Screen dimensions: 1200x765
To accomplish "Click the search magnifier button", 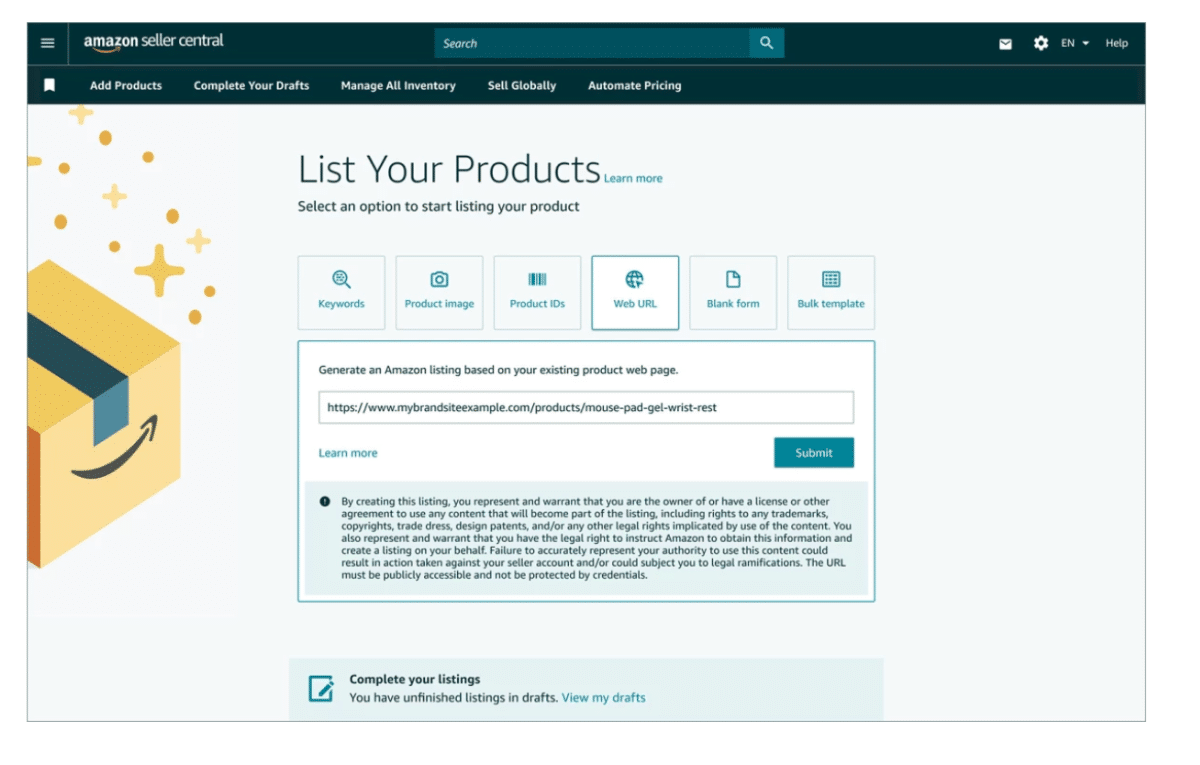I will click(x=766, y=43).
